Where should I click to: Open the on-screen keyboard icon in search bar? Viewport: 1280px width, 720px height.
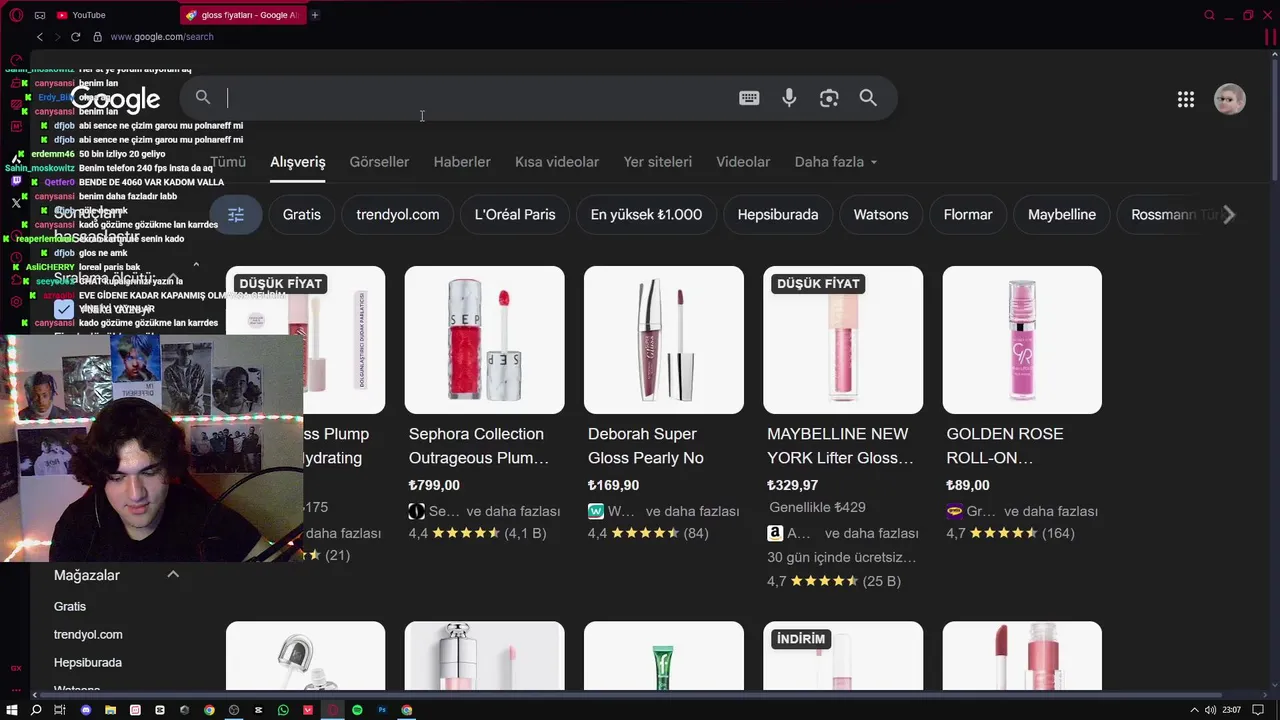coord(749,98)
